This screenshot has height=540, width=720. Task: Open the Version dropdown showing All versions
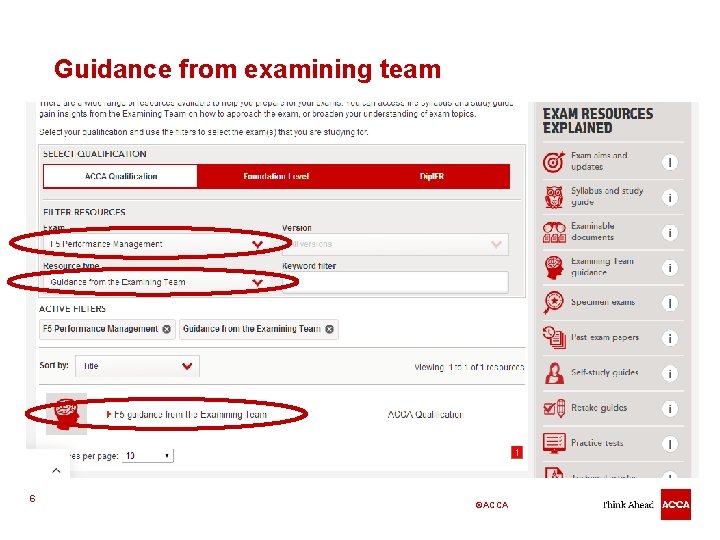point(395,244)
